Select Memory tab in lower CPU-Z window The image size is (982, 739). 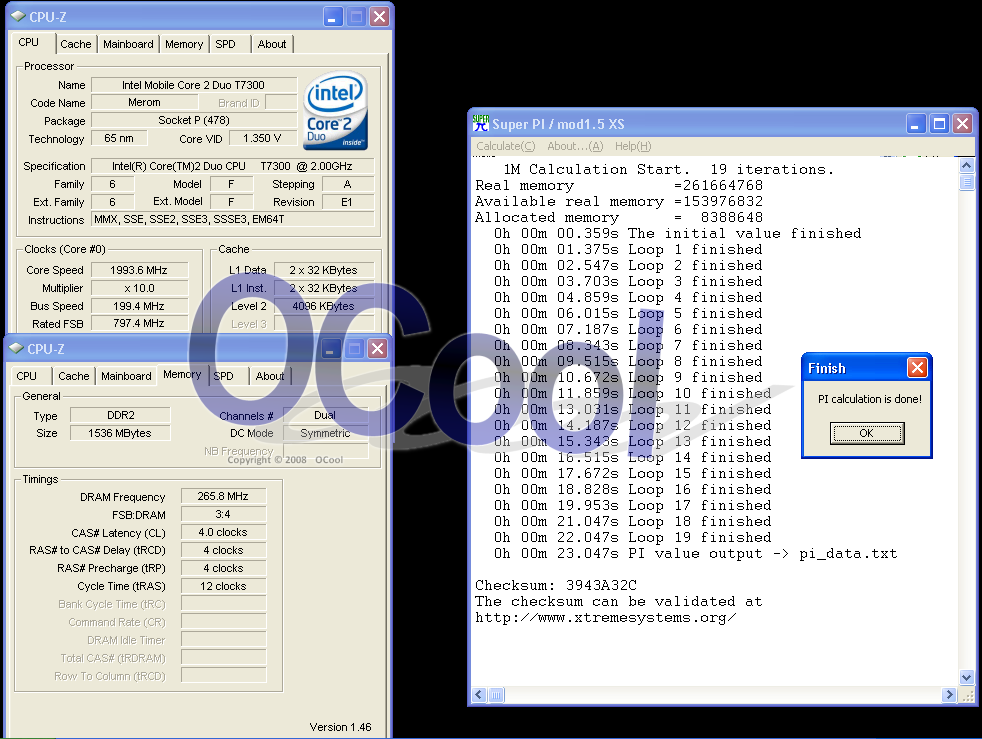point(182,374)
